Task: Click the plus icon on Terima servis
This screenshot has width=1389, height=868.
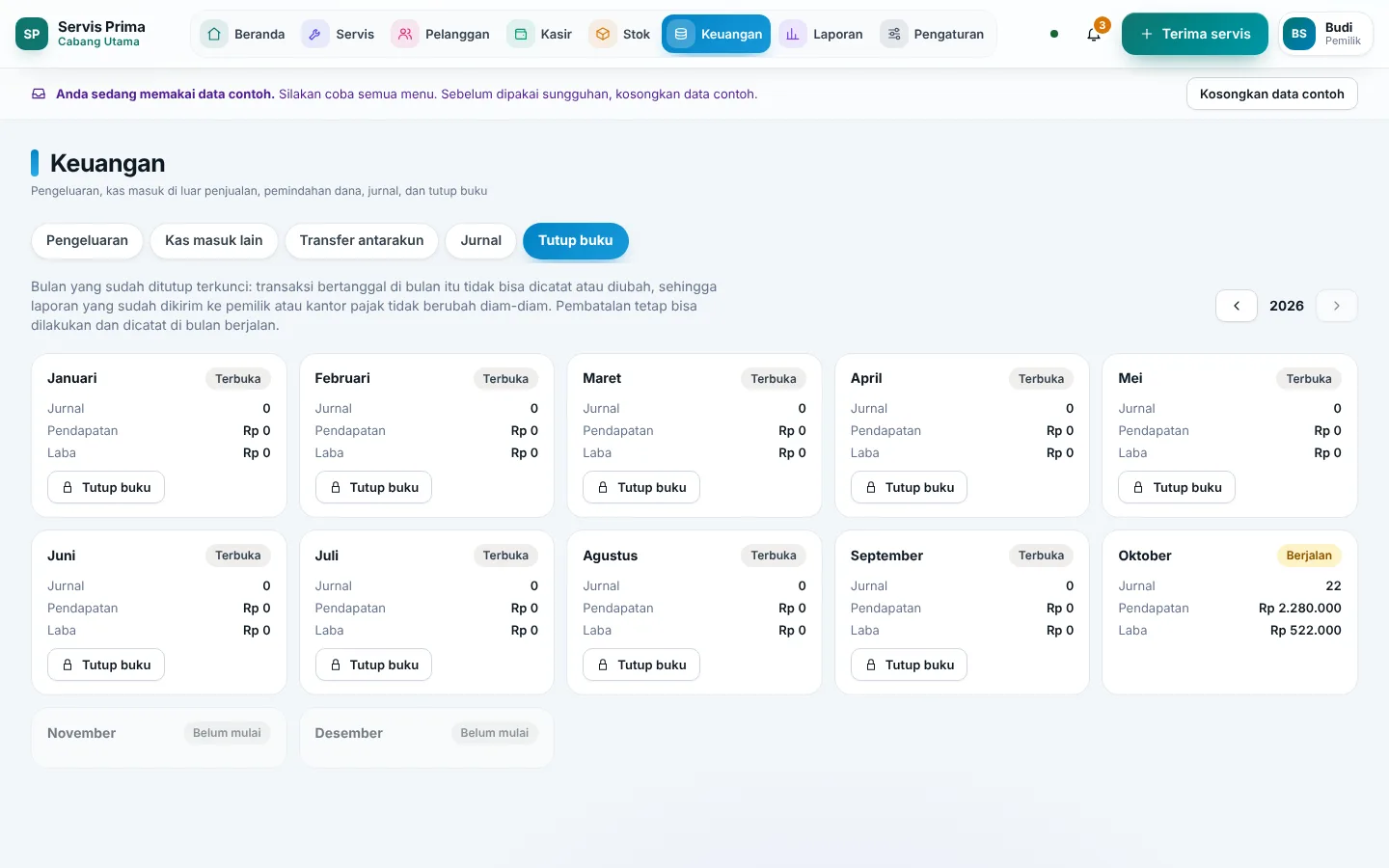Action: [x=1147, y=34]
